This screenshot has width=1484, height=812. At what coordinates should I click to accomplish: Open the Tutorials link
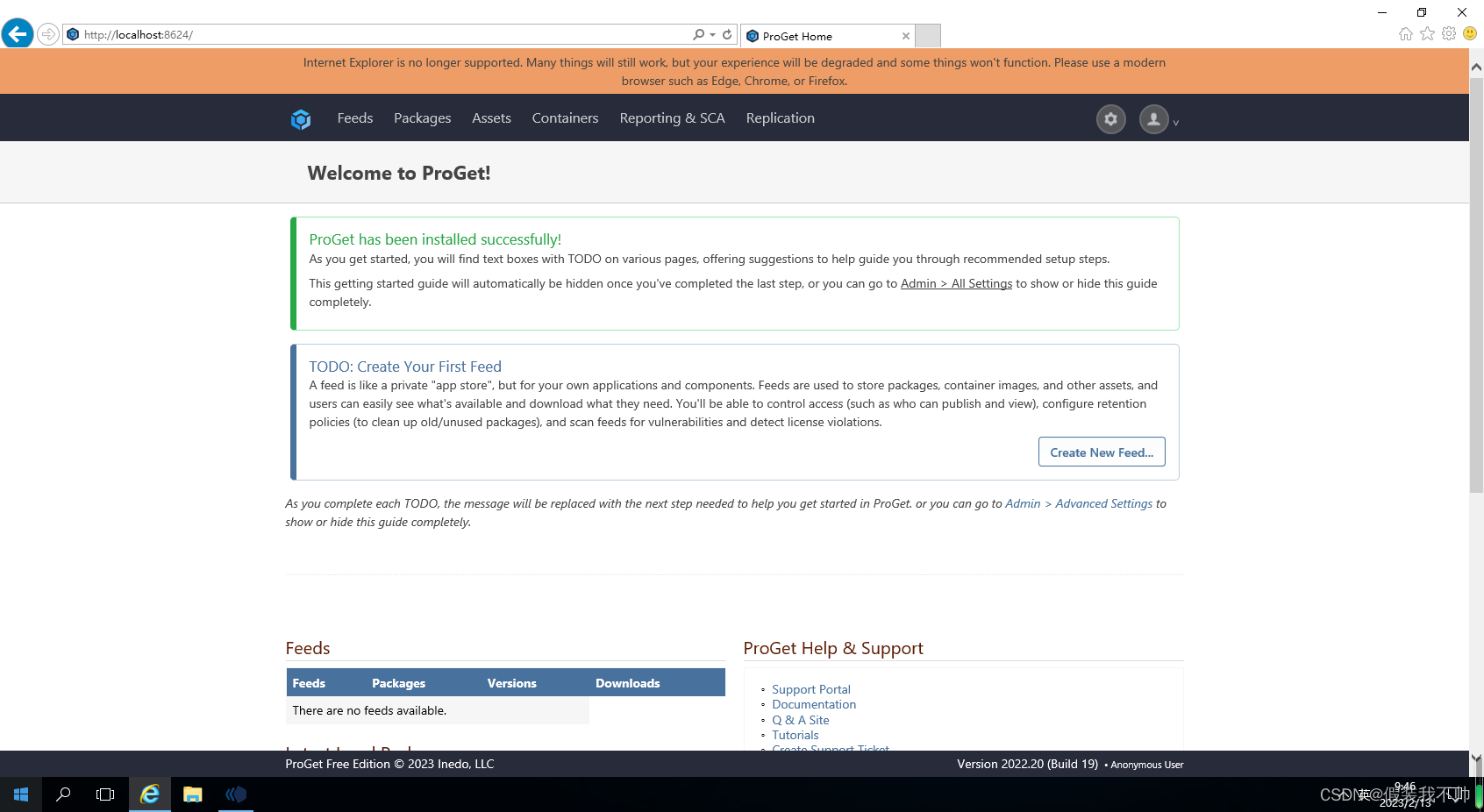click(796, 735)
